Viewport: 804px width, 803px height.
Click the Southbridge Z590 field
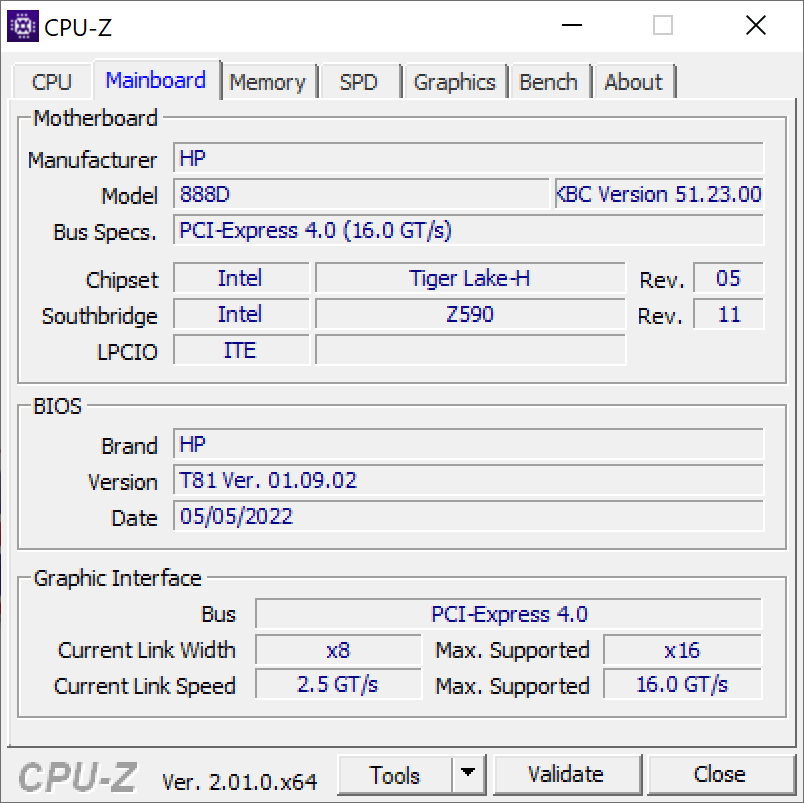(469, 314)
